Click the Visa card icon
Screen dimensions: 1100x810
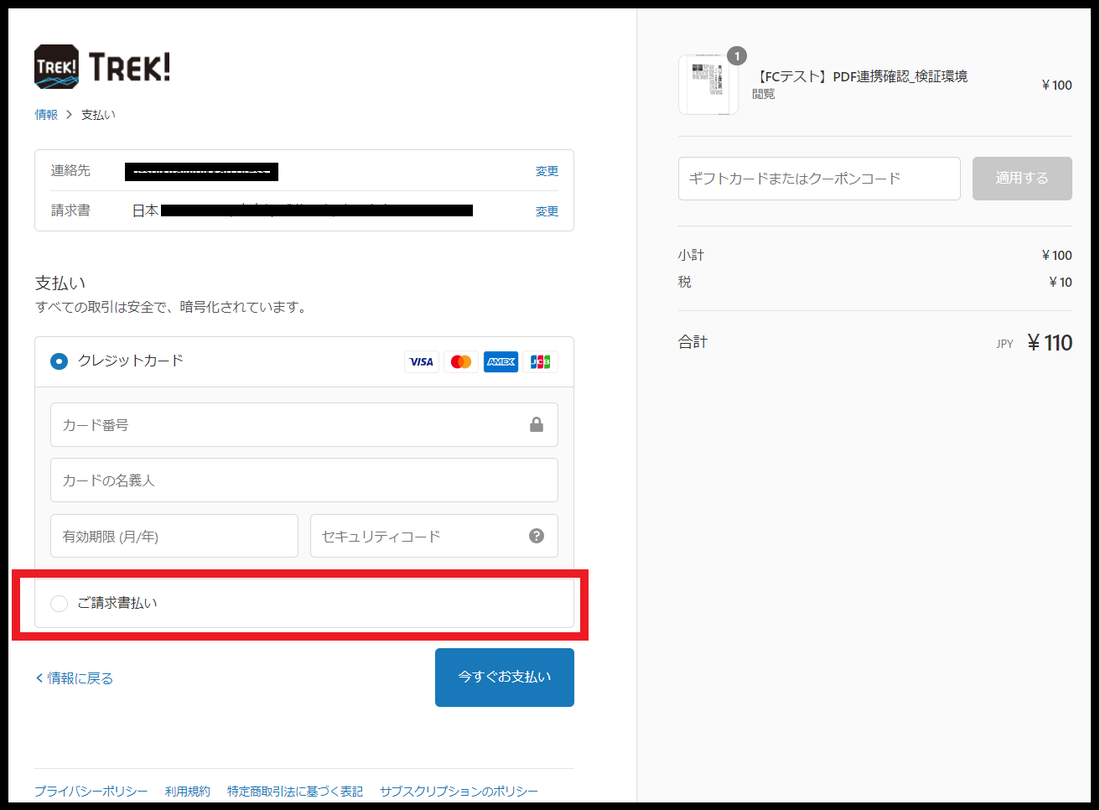click(x=421, y=362)
